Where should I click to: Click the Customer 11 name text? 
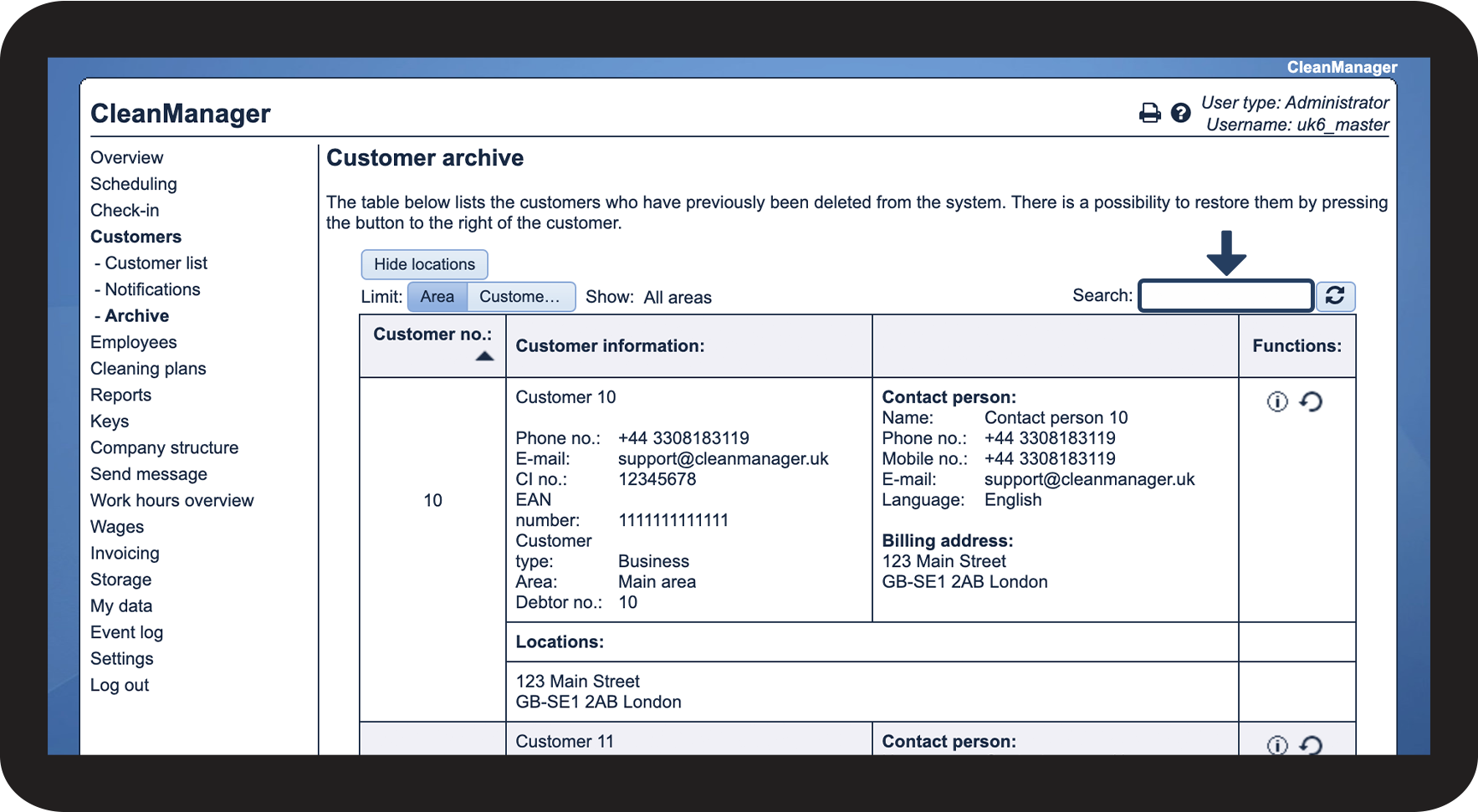[x=565, y=742]
